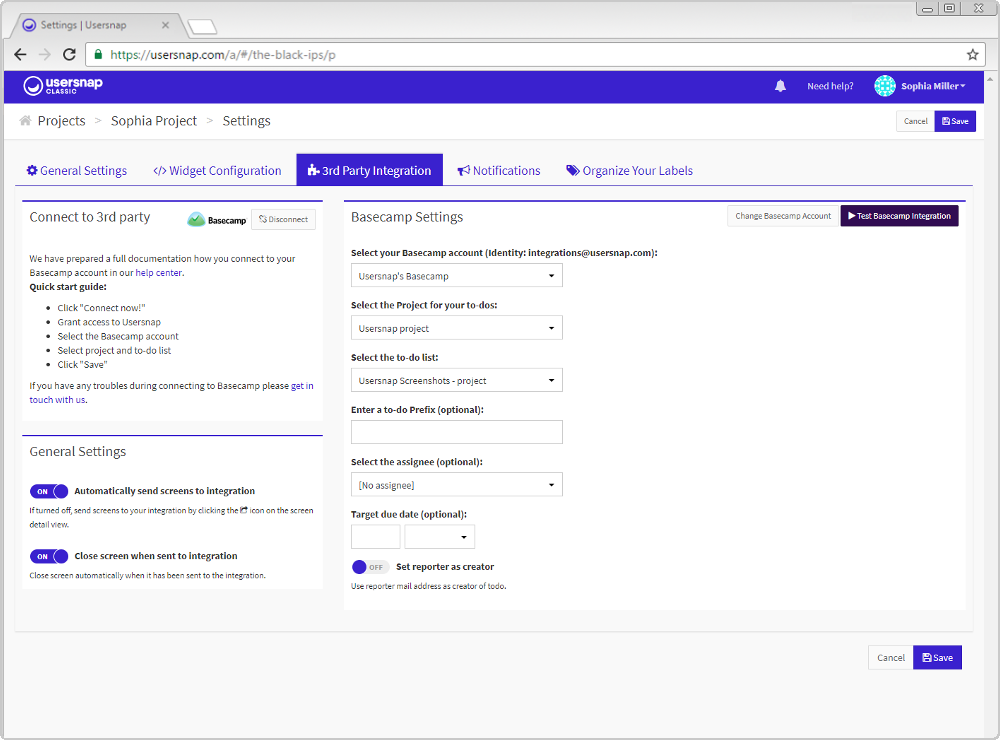Expand the Sophia Miller user menu

click(x=933, y=86)
